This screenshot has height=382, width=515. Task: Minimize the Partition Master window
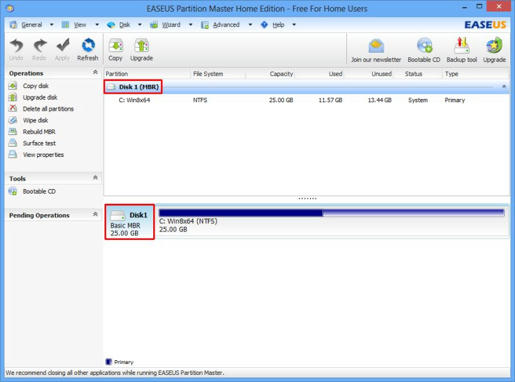tap(465, 7)
